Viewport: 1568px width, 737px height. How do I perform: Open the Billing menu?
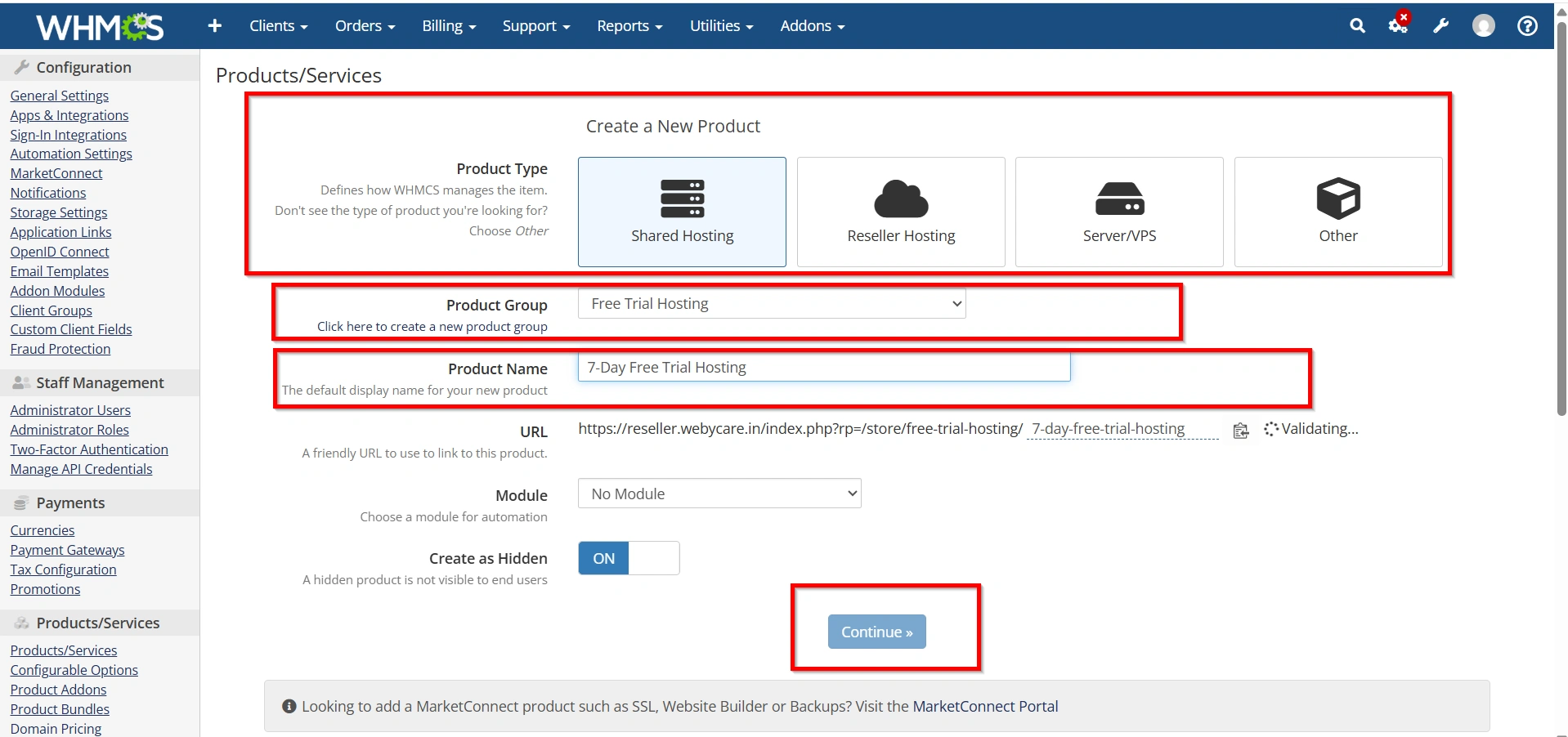point(449,26)
